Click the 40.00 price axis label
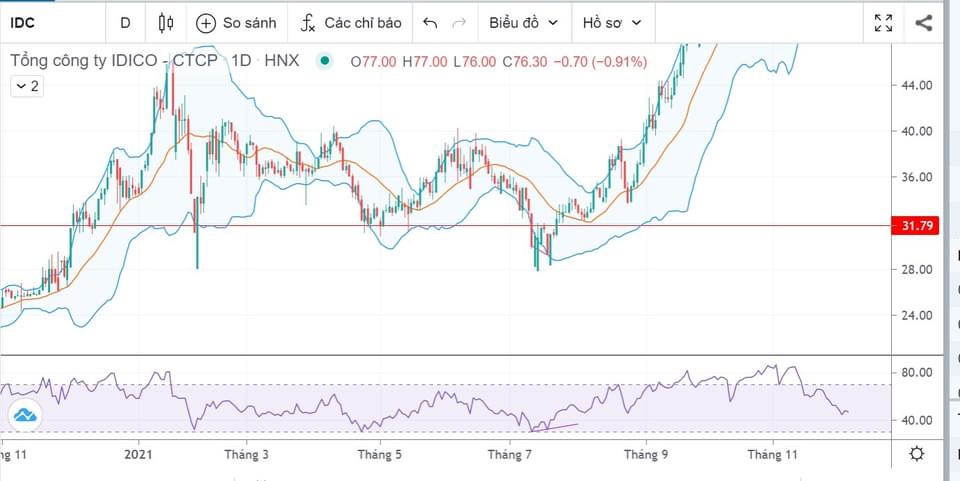The height and width of the screenshot is (481, 960). [x=917, y=131]
